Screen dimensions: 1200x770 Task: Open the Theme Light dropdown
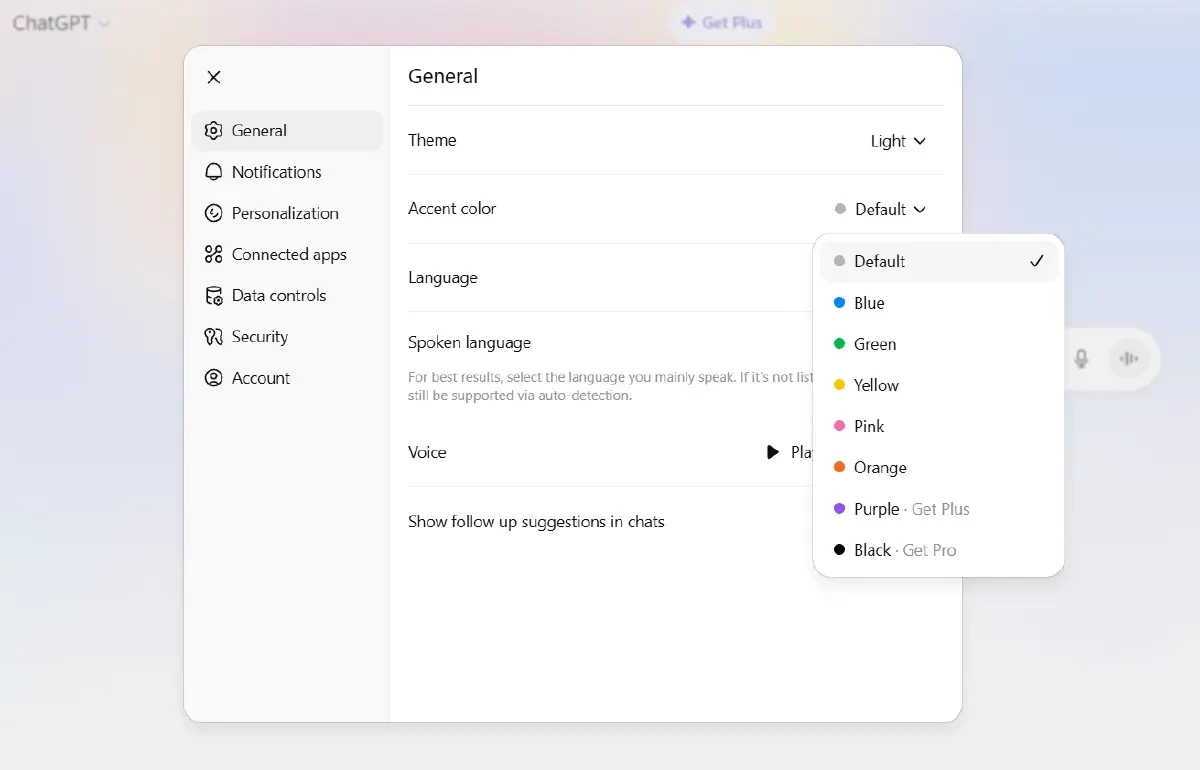coord(898,141)
